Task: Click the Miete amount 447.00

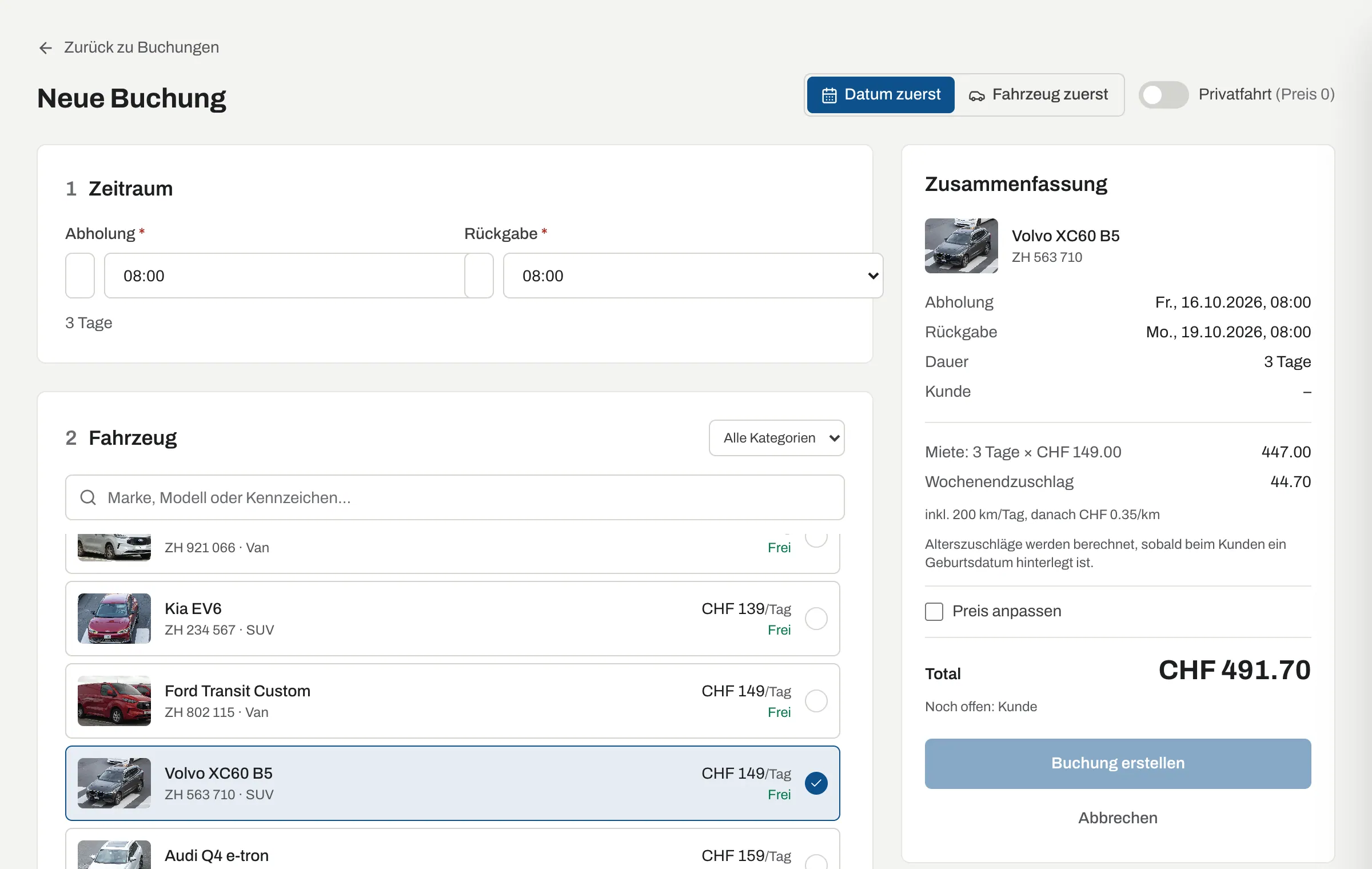Action: [1286, 452]
